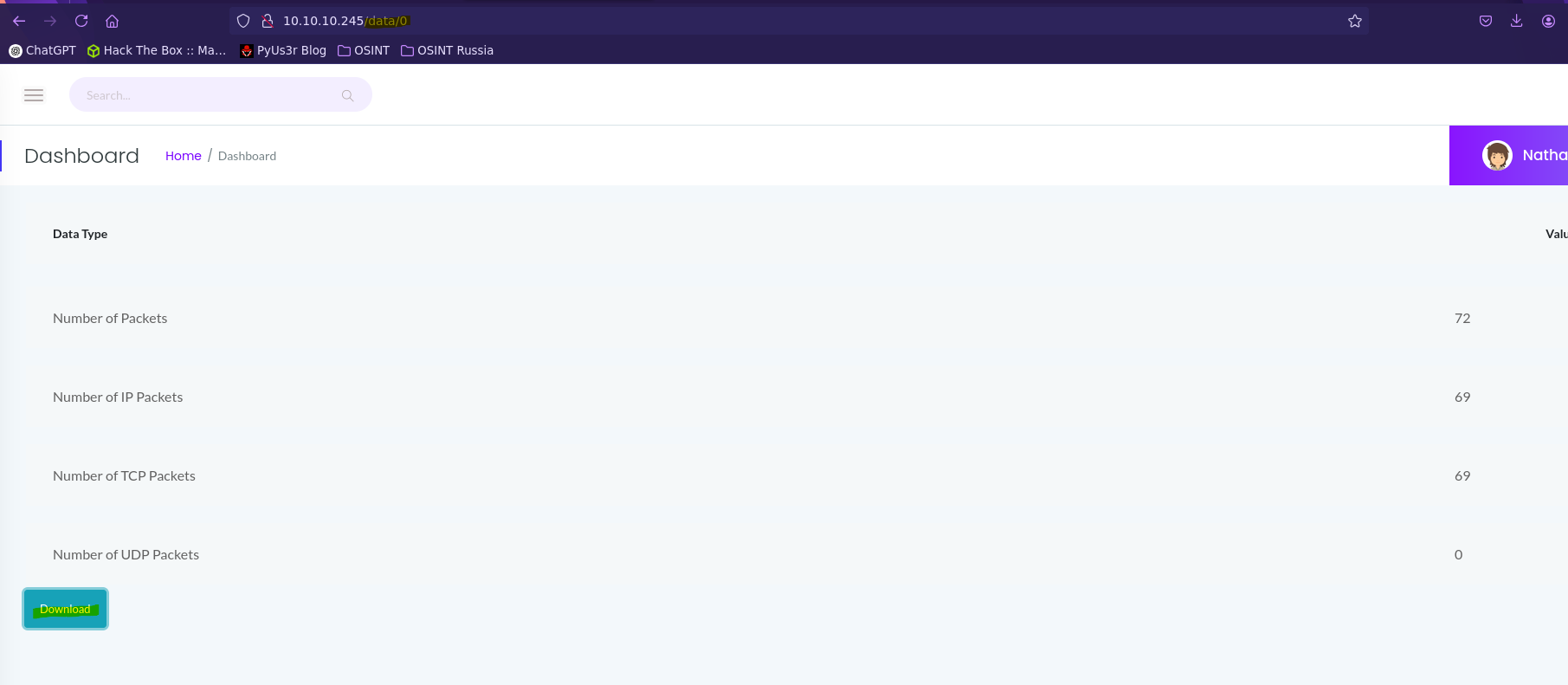Image resolution: width=1568 pixels, height=685 pixels.
Task: Reload the page with the refresh icon
Action: click(x=81, y=21)
